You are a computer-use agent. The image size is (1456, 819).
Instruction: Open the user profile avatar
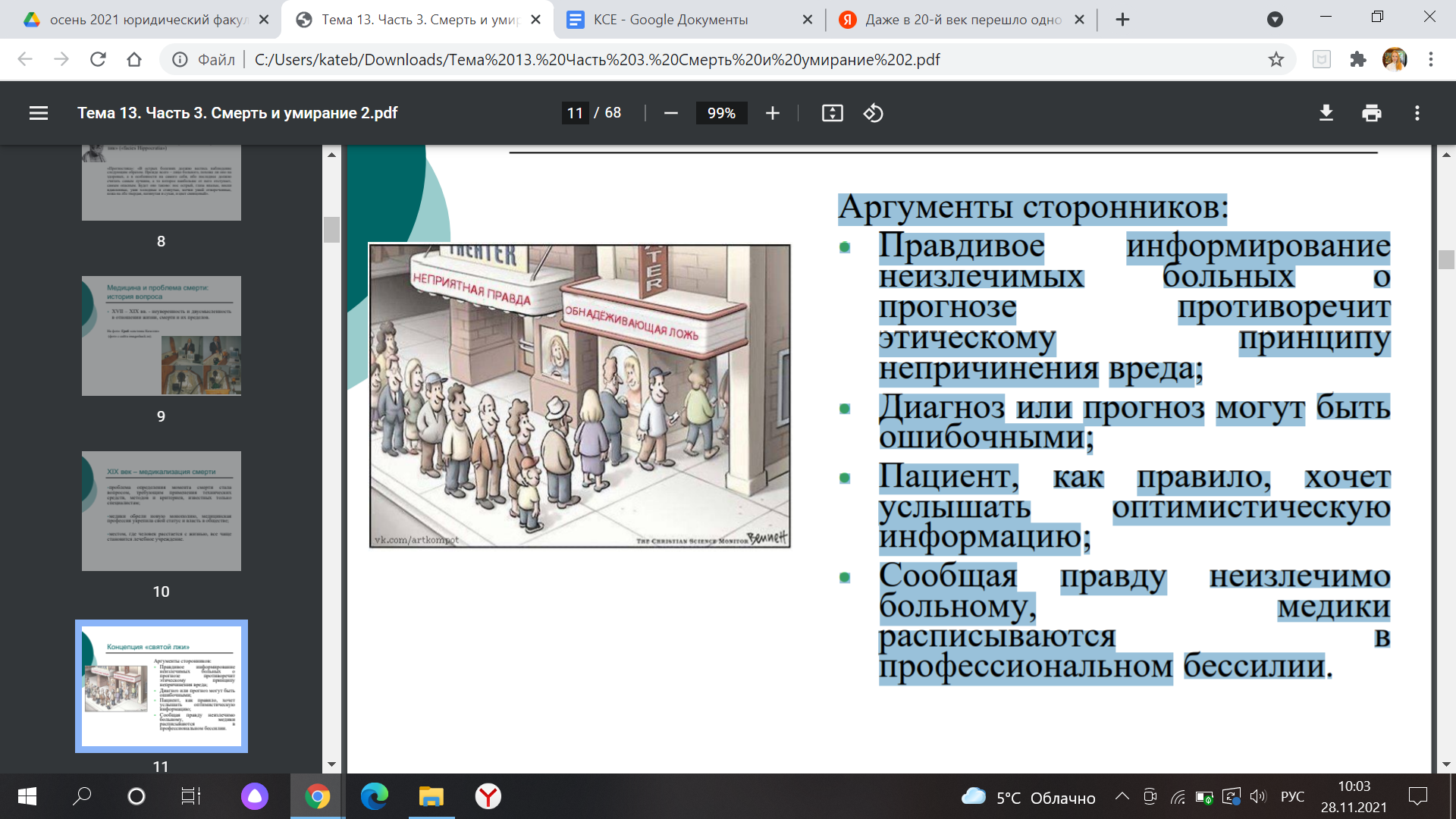1394,59
